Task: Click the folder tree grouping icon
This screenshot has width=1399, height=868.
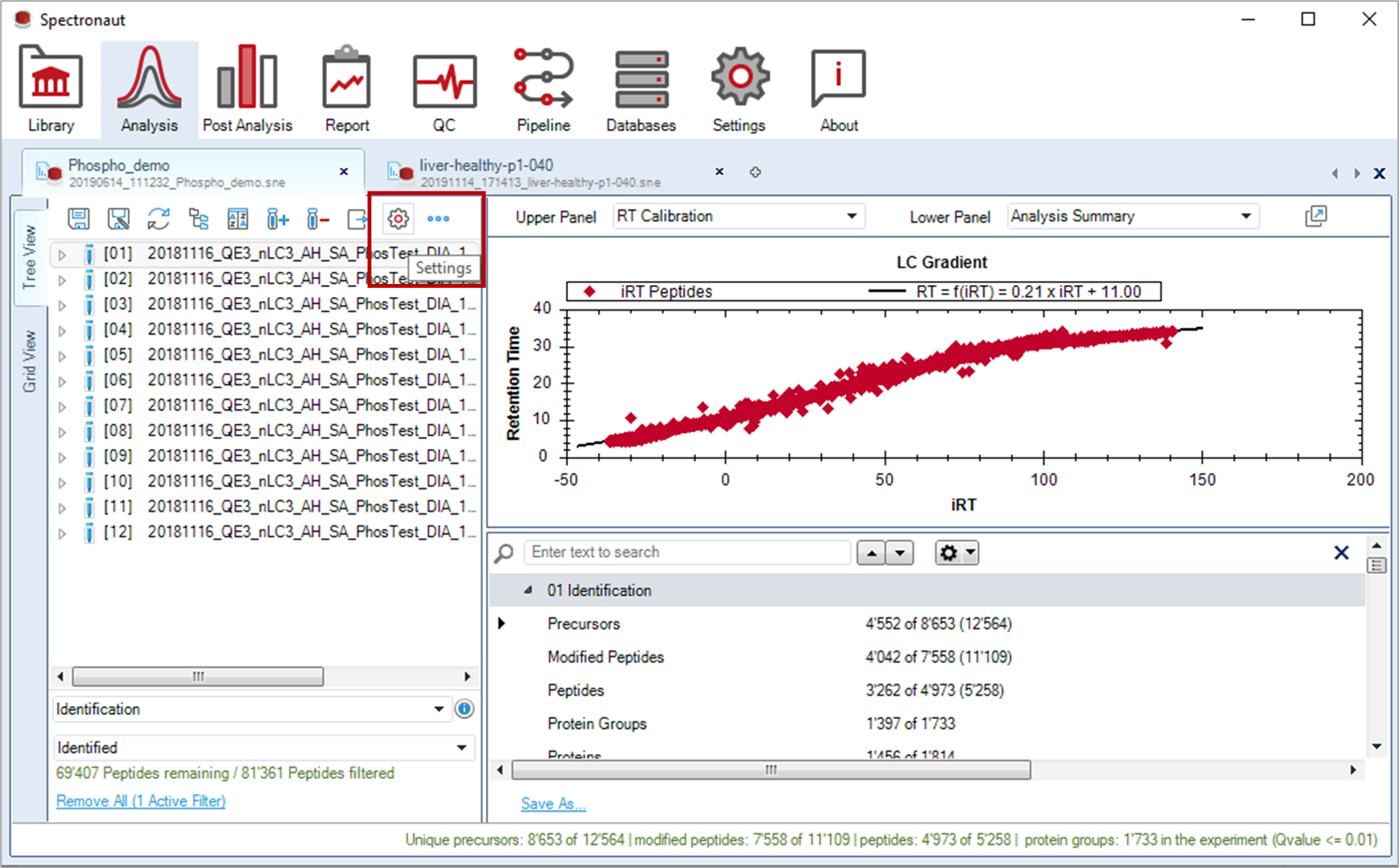Action: point(198,219)
